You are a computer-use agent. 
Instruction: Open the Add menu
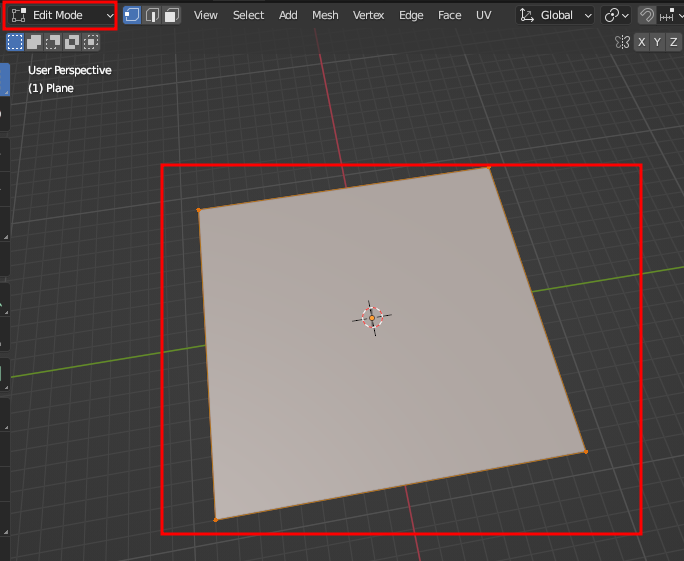288,15
